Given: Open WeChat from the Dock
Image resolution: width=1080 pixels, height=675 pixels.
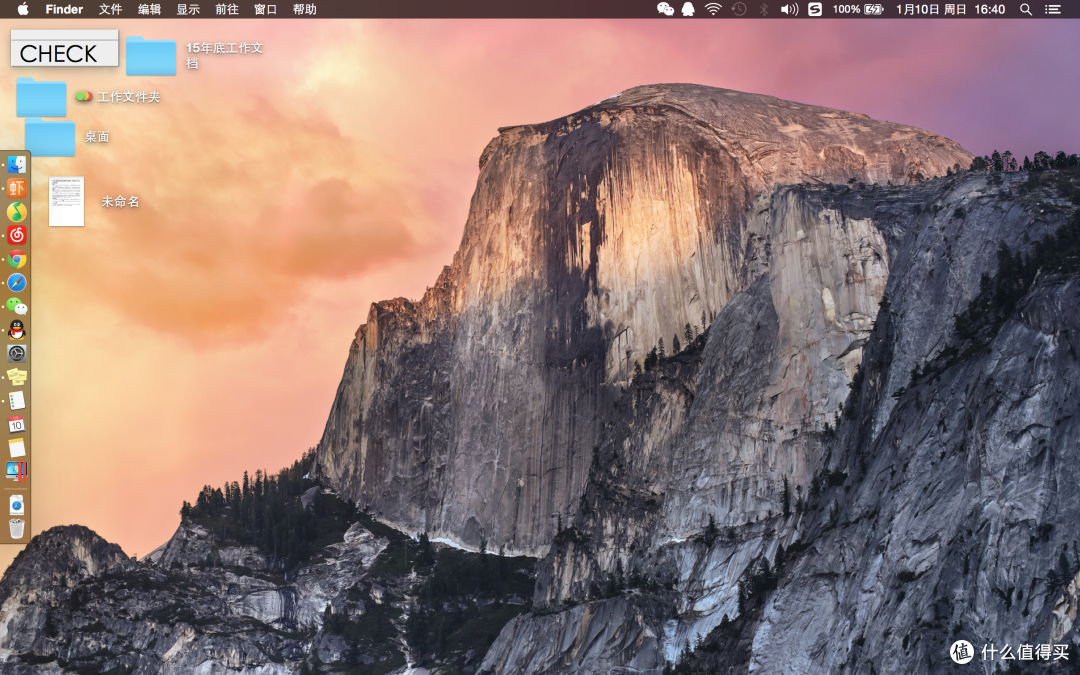Looking at the screenshot, I should point(17,306).
